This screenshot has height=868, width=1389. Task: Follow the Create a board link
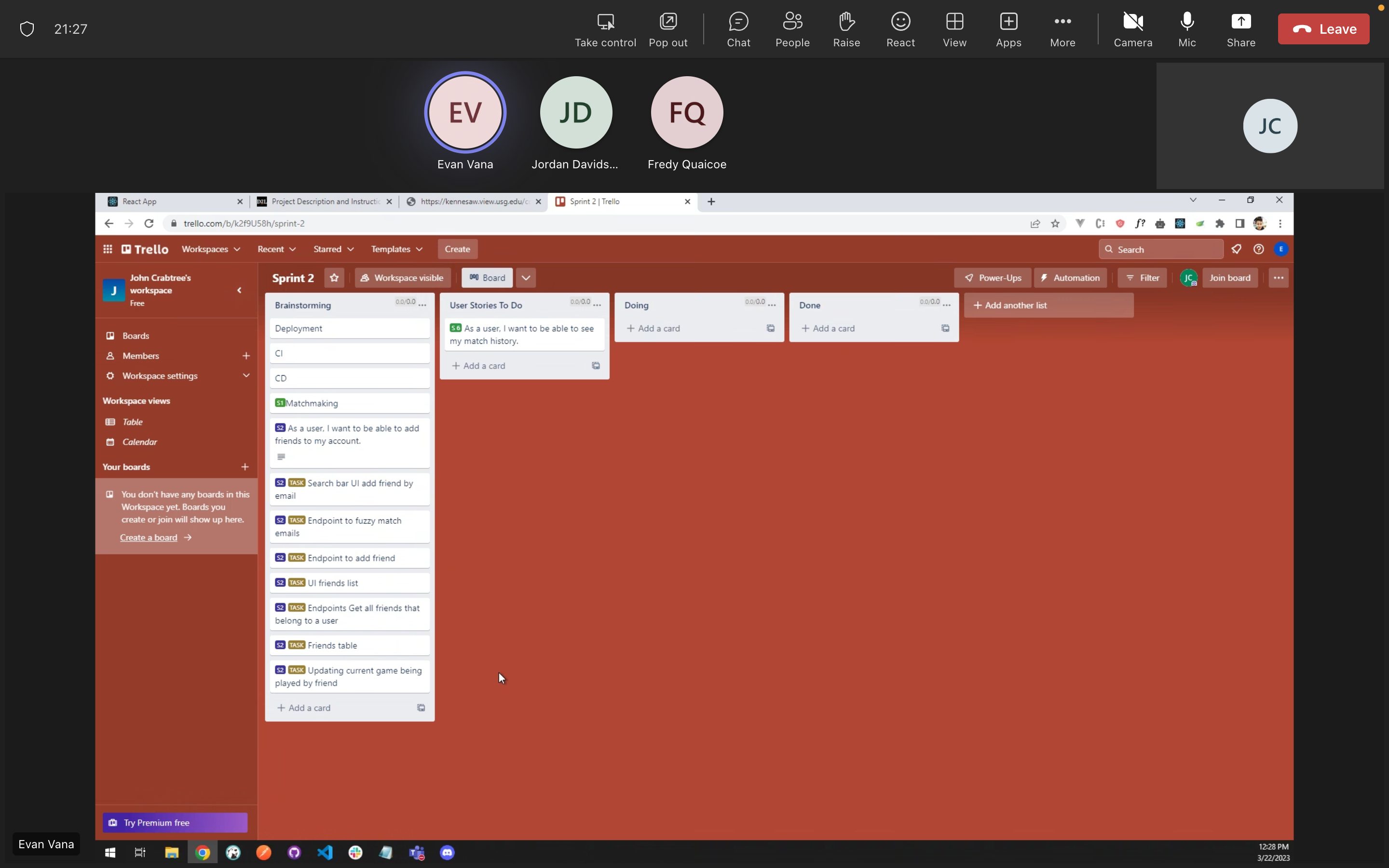tap(149, 537)
